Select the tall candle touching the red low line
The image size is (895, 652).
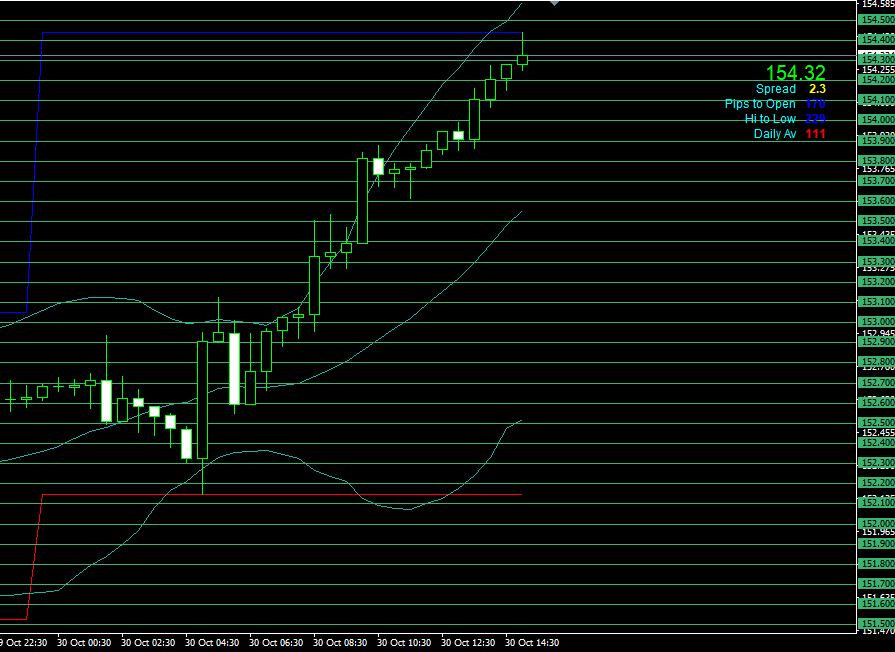tap(202, 400)
